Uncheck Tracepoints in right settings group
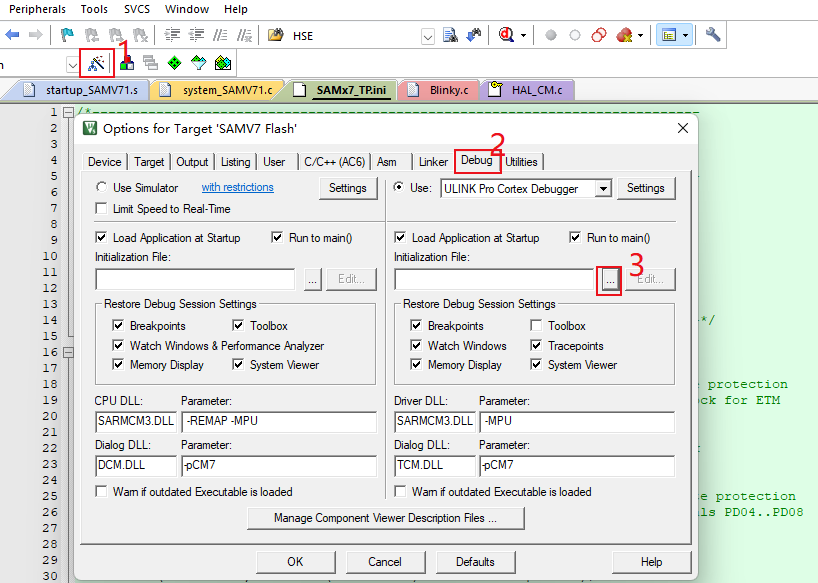 pos(537,346)
